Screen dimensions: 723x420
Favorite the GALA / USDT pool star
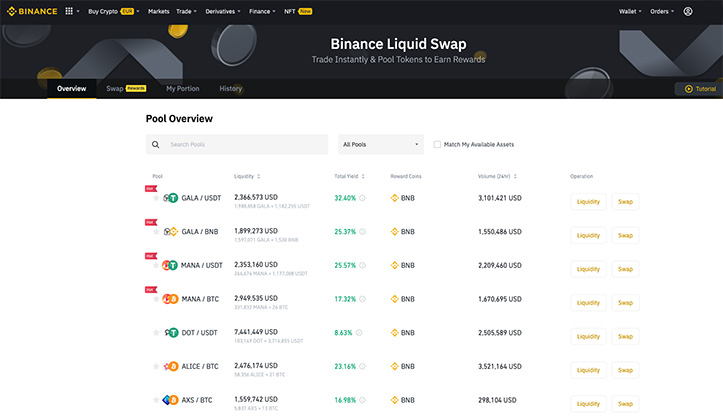click(156, 198)
